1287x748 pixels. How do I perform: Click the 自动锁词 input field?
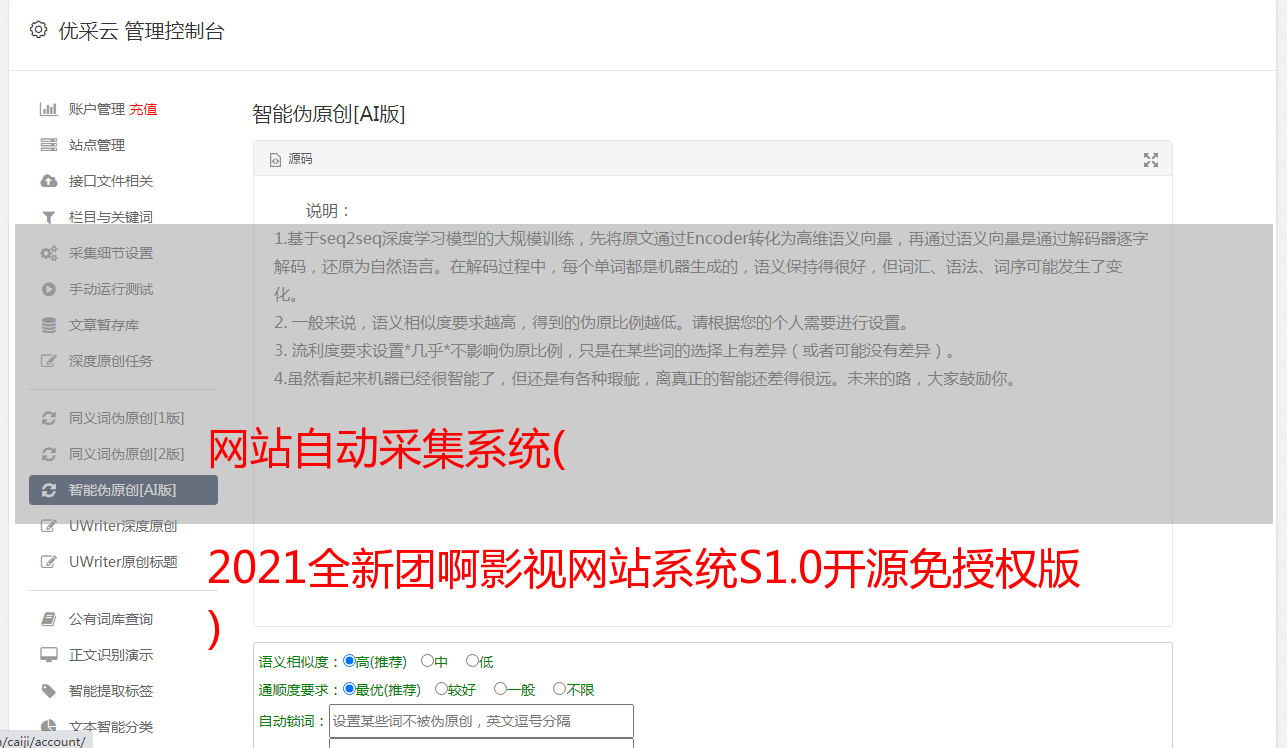coord(481,721)
